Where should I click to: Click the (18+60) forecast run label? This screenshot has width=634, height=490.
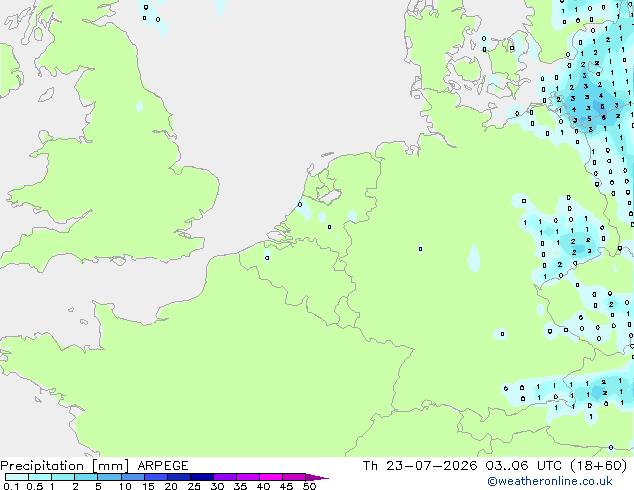point(598,466)
